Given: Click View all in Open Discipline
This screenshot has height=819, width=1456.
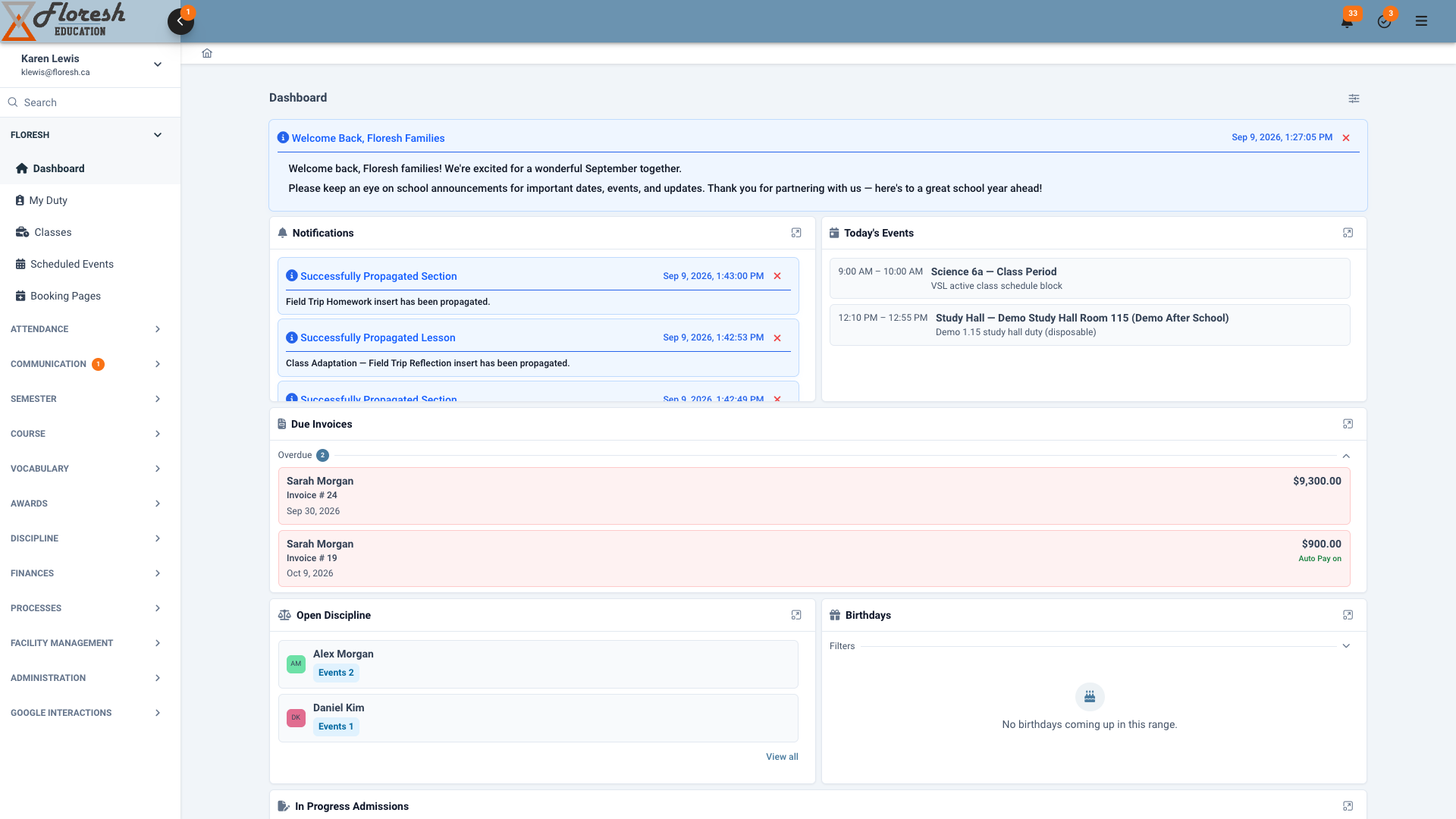Looking at the screenshot, I should [782, 757].
